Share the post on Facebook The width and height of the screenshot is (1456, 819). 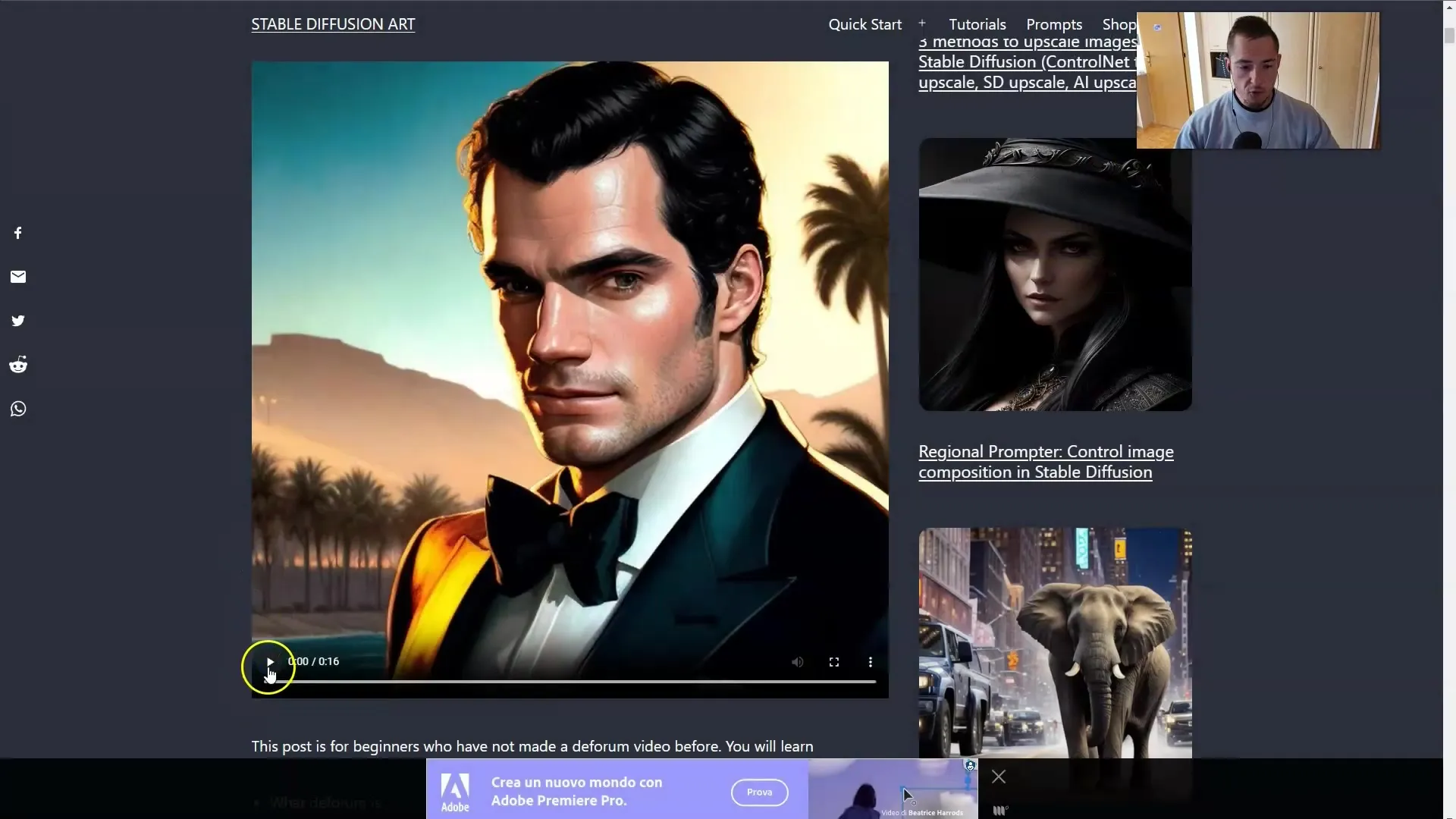[18, 233]
